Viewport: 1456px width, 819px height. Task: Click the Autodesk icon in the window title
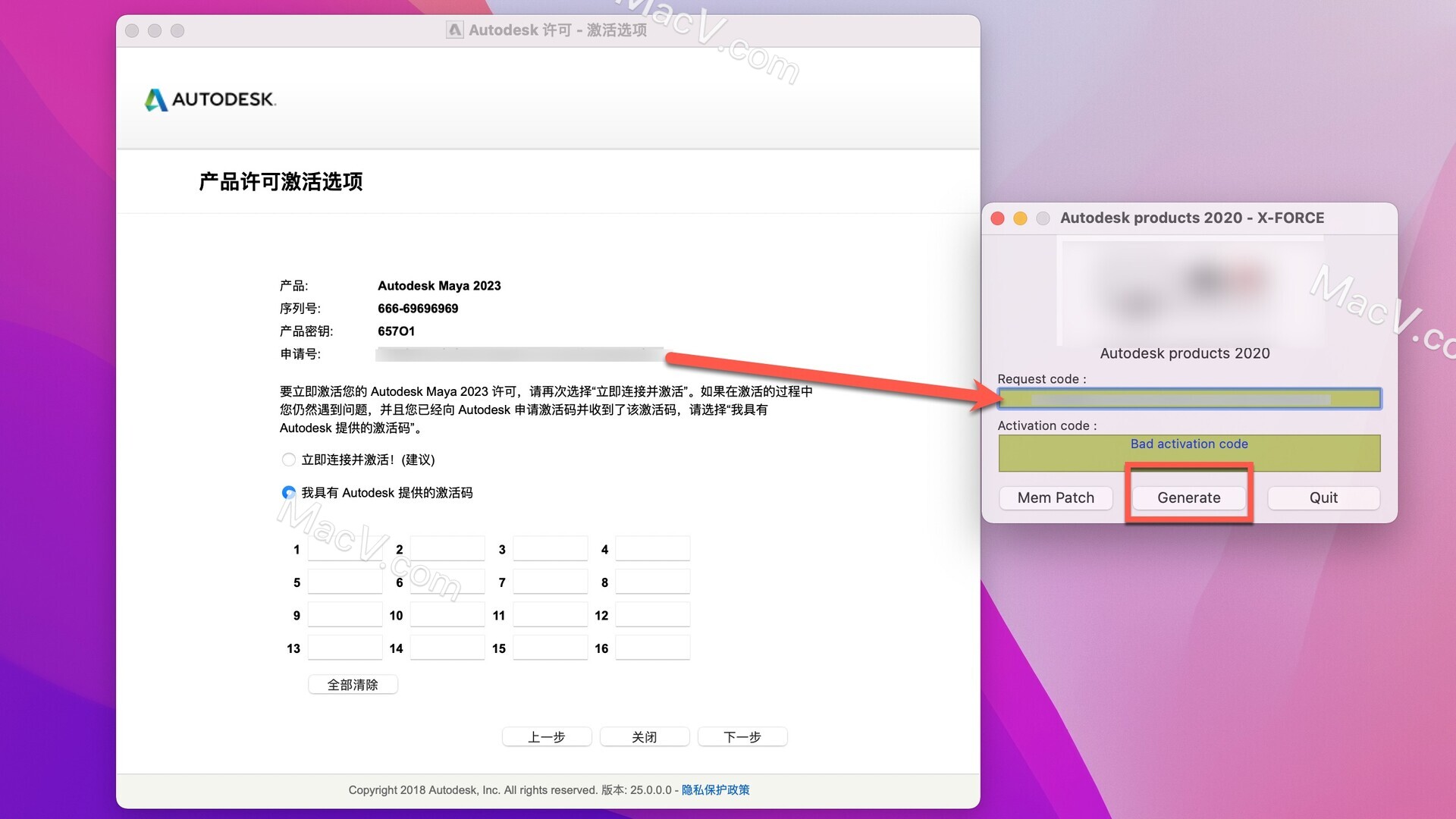454,30
